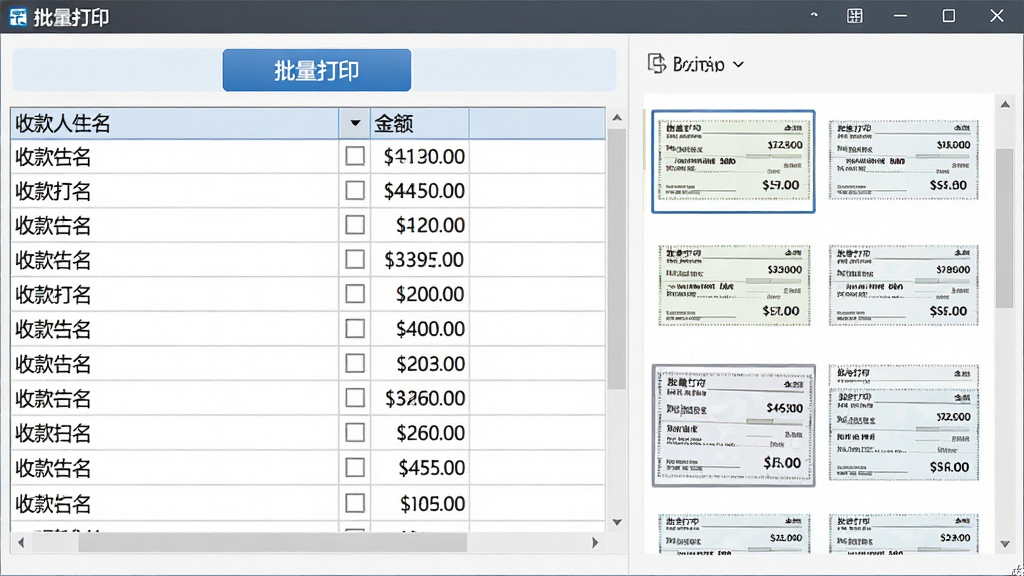The image size is (1024, 576).
Task: Check the box for the $4130.00 row
Action: point(355,155)
